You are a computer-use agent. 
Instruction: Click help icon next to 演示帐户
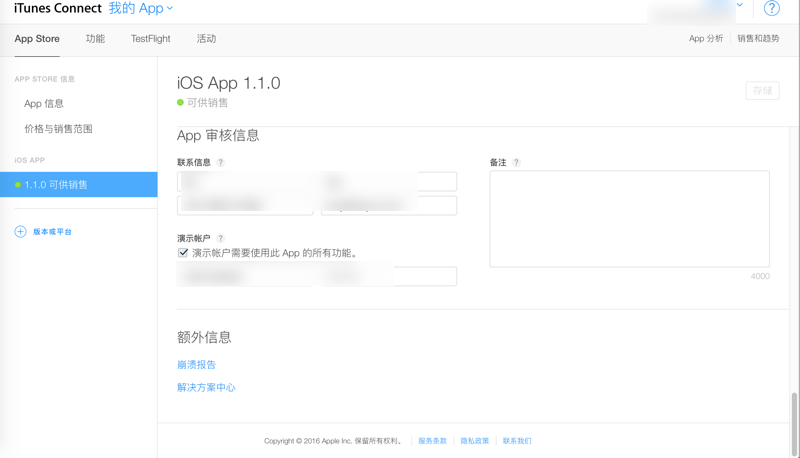tap(221, 239)
